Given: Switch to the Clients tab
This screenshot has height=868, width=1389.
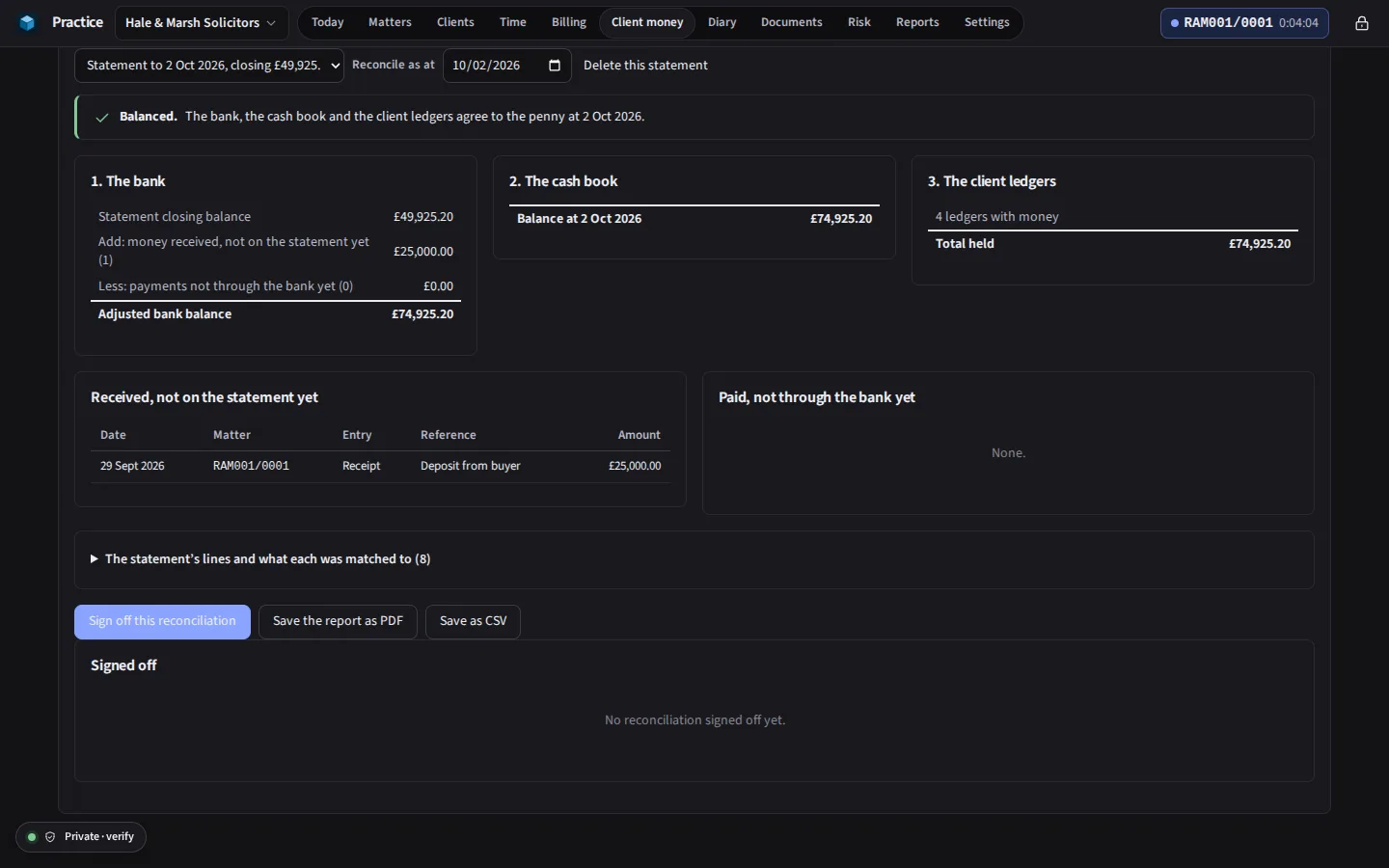Looking at the screenshot, I should pos(455,22).
